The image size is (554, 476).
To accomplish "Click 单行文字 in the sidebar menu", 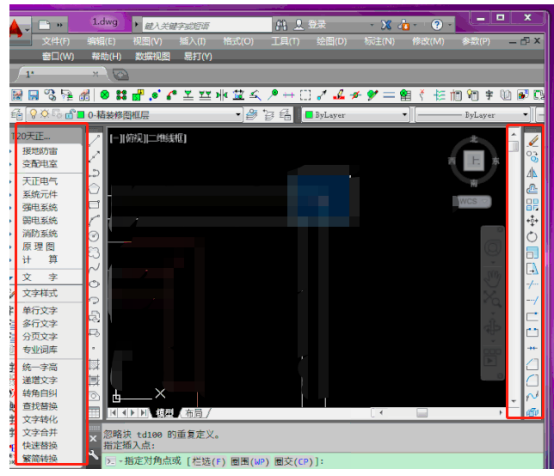I will (40, 311).
